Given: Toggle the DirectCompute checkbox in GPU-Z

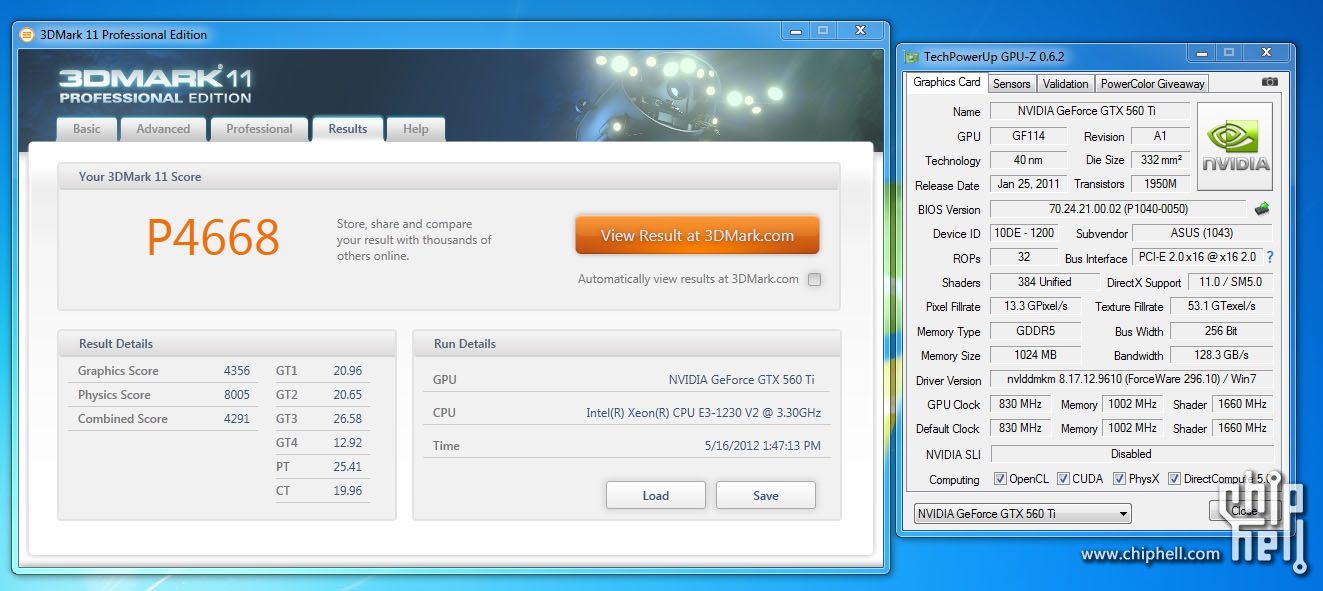Looking at the screenshot, I should coord(1174,479).
